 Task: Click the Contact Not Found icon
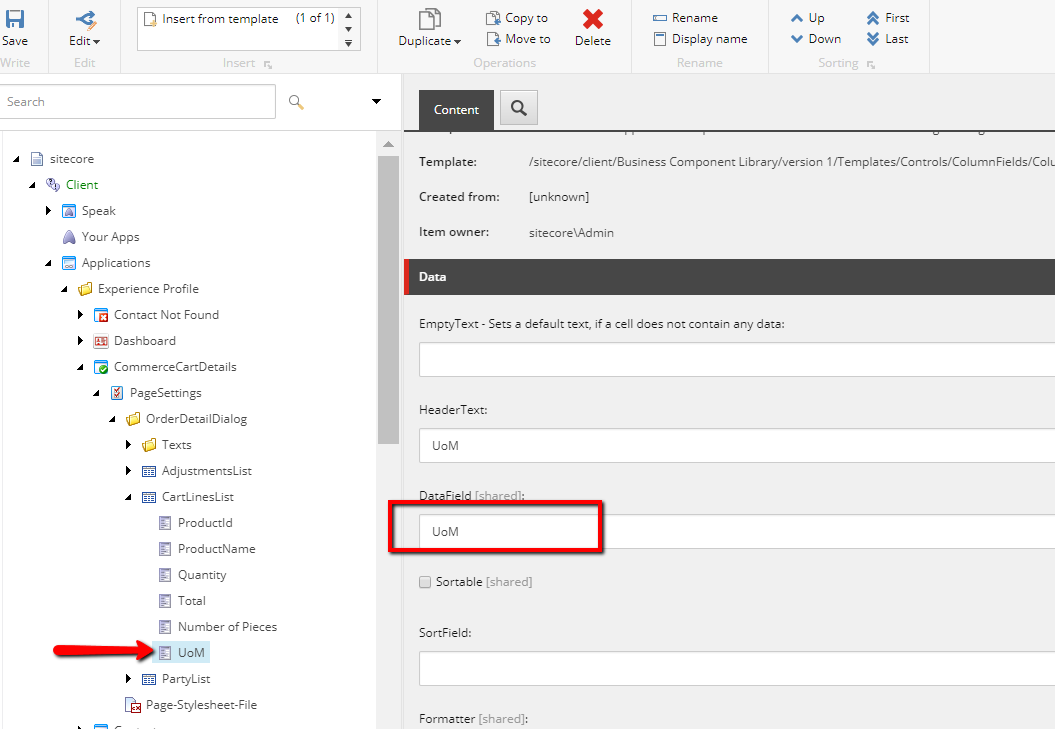[101, 315]
